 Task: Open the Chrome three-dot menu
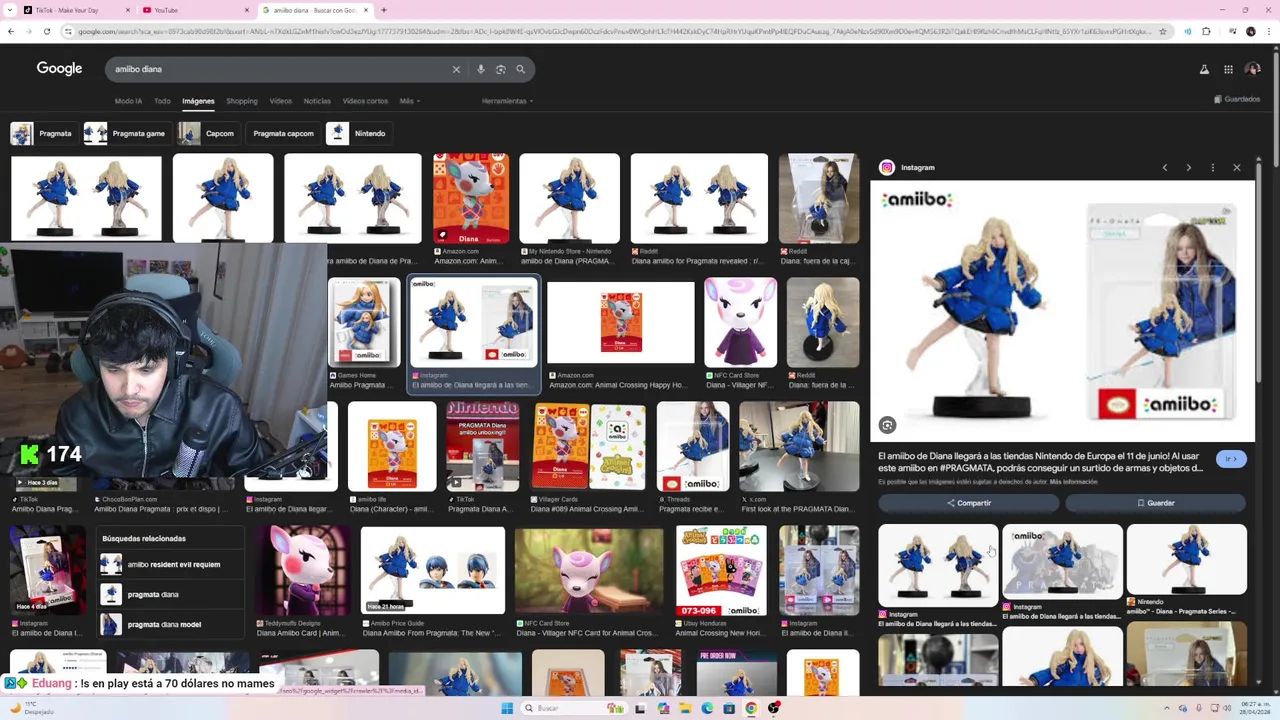(1268, 32)
